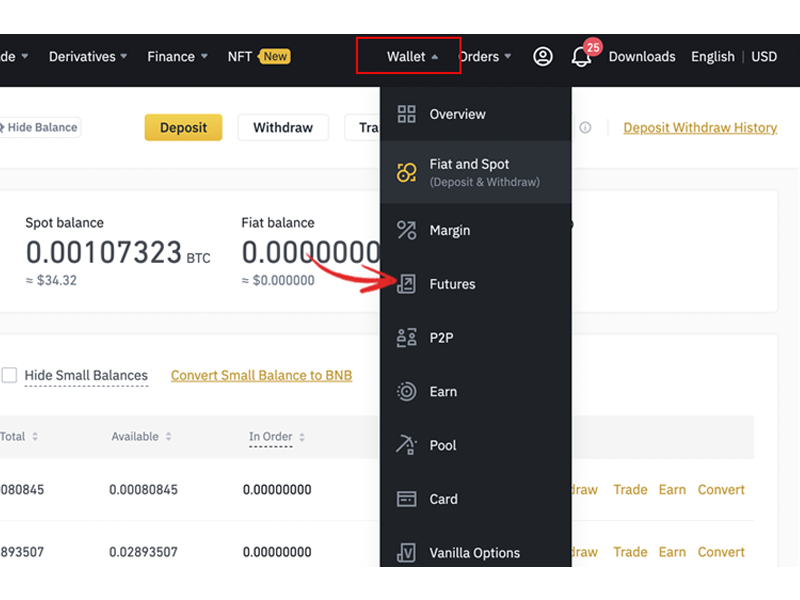Sort table by Total column
This screenshot has width=800, height=600.
19,437
